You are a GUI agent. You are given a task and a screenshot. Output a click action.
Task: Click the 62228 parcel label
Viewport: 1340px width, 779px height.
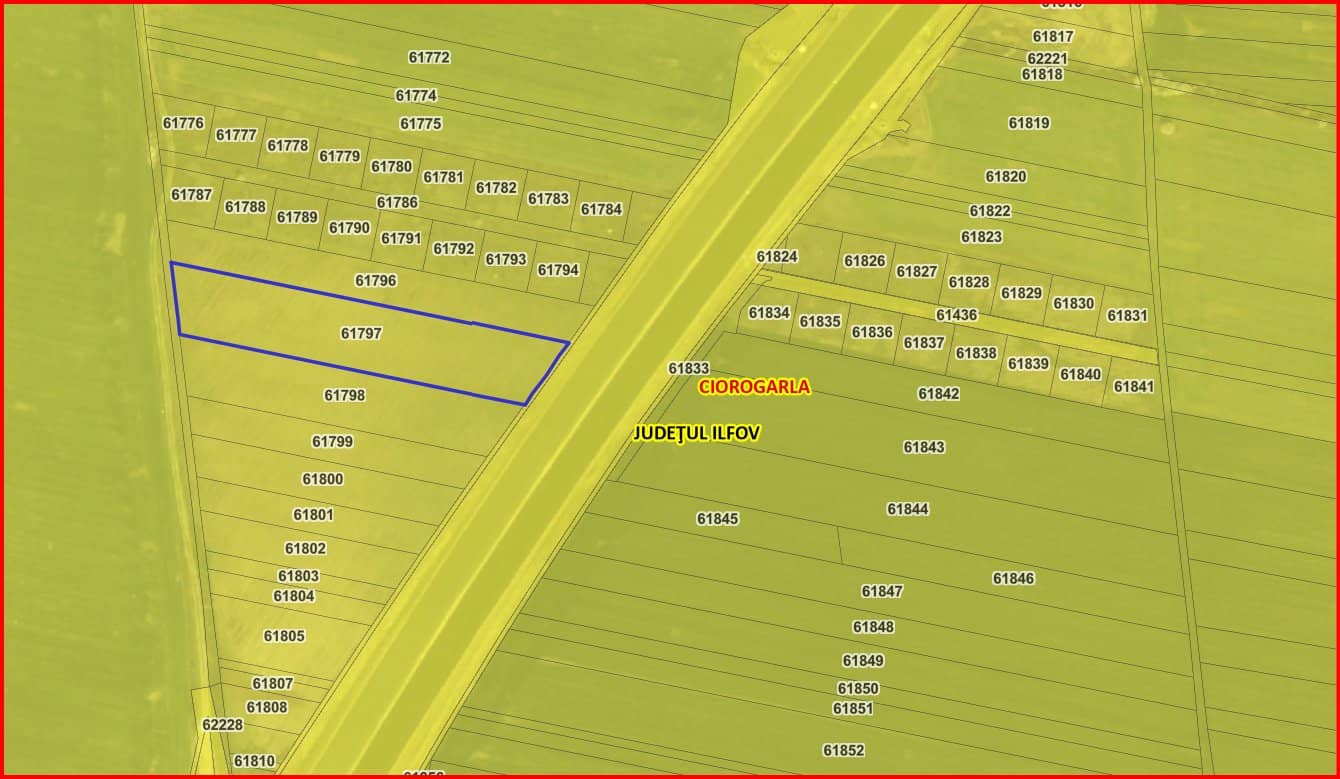point(222,724)
